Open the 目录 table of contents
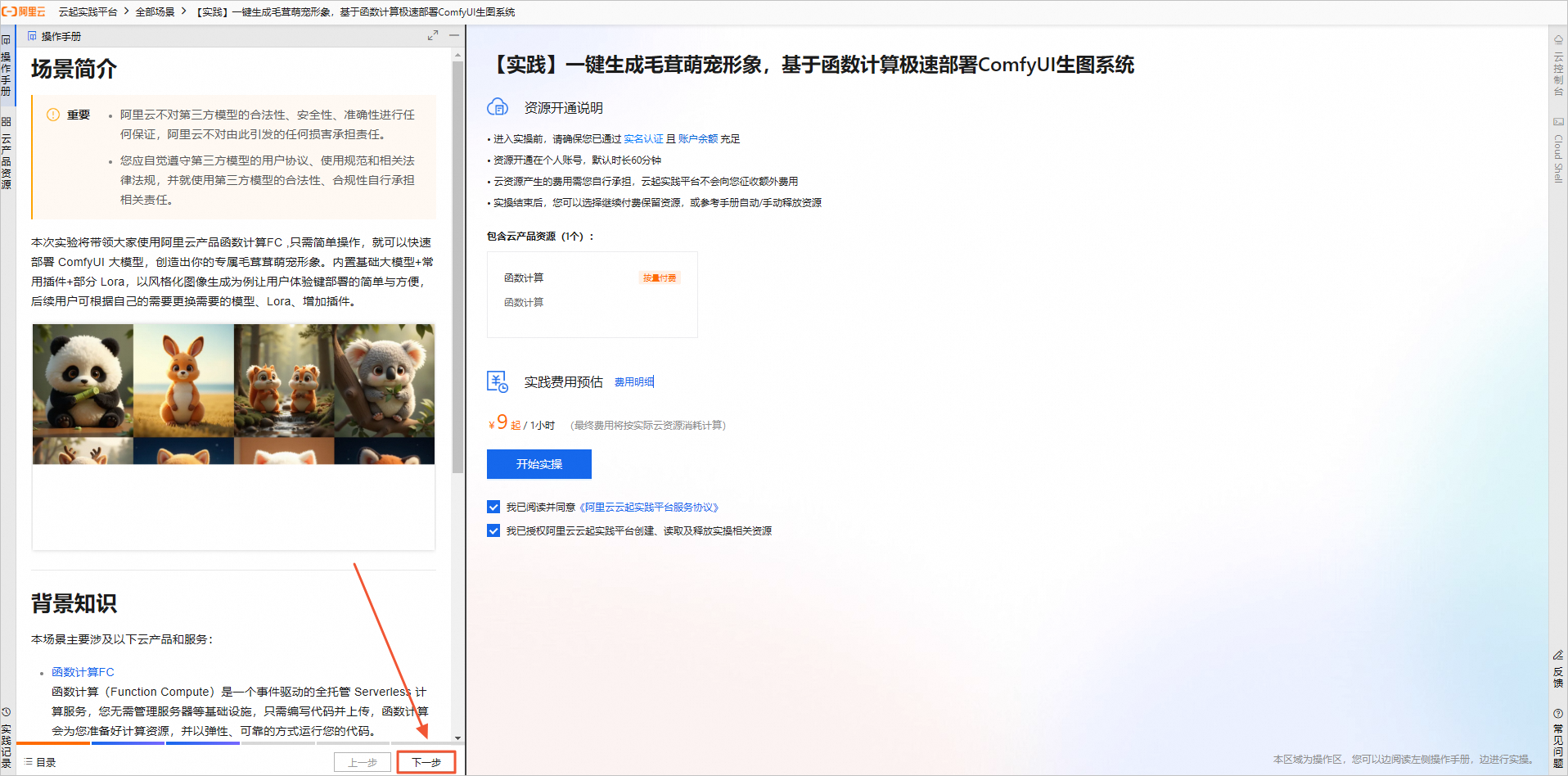Viewport: 1568px width, 776px height. [40, 762]
